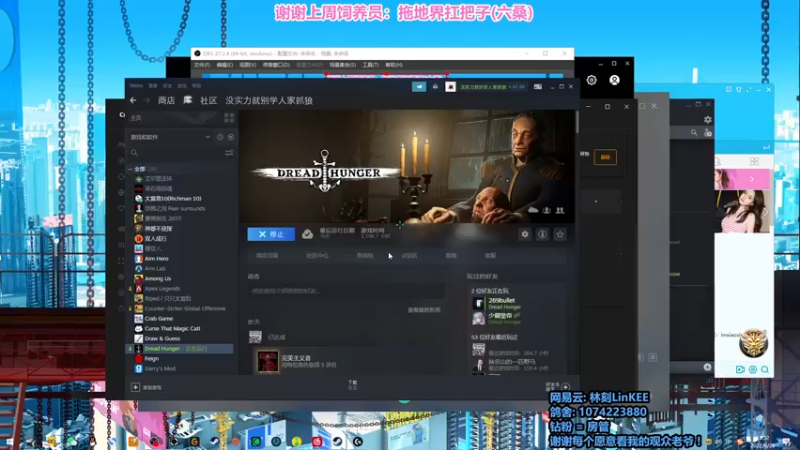Screen dimensions: 800x450
Task: Select Feign in library list
Action: tap(152, 359)
